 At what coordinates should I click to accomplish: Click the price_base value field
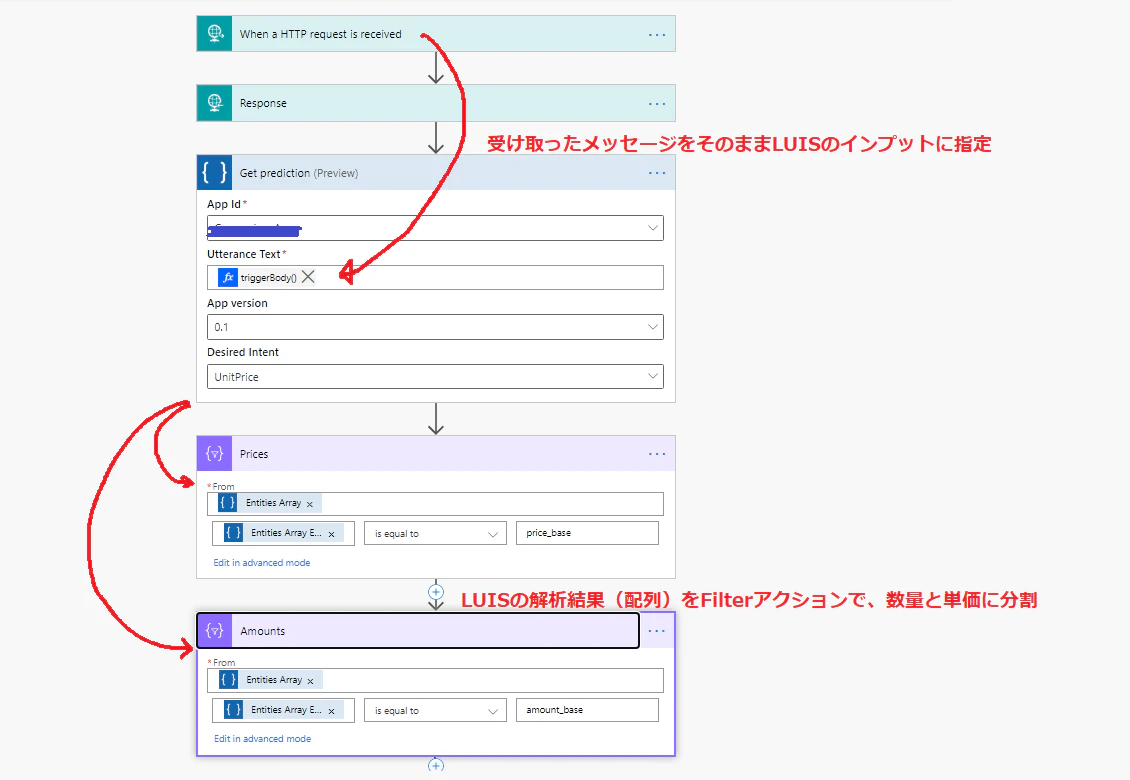point(587,533)
